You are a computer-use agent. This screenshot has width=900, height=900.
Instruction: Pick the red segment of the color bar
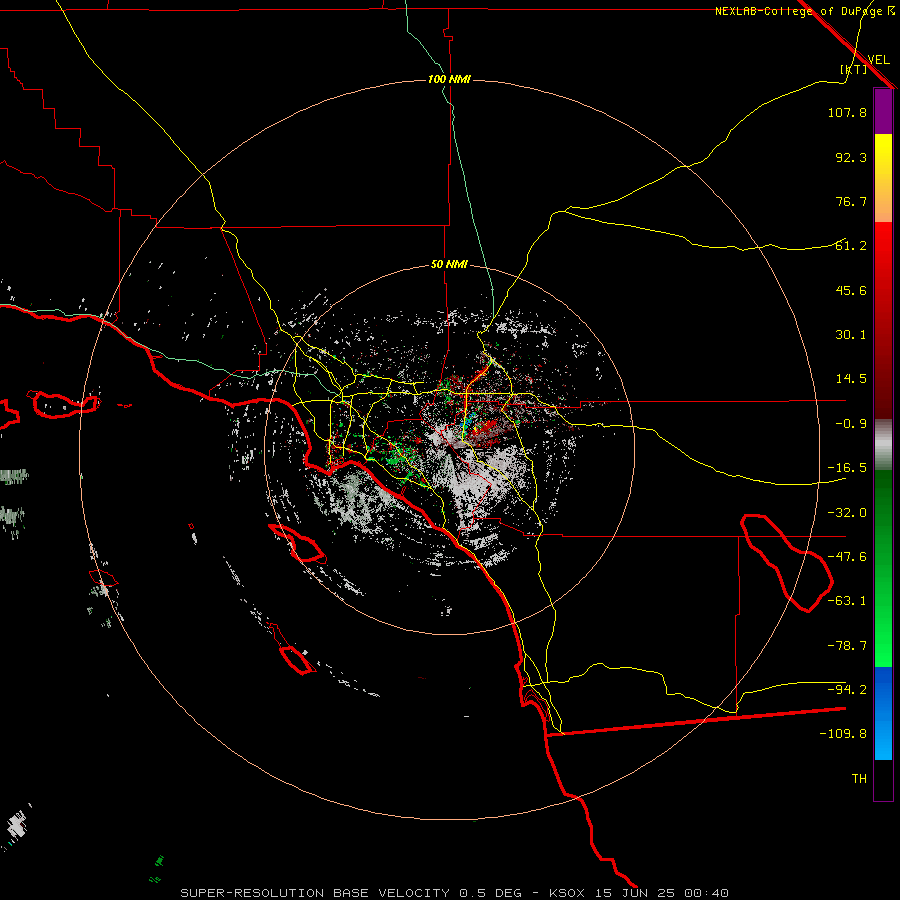tap(883, 320)
